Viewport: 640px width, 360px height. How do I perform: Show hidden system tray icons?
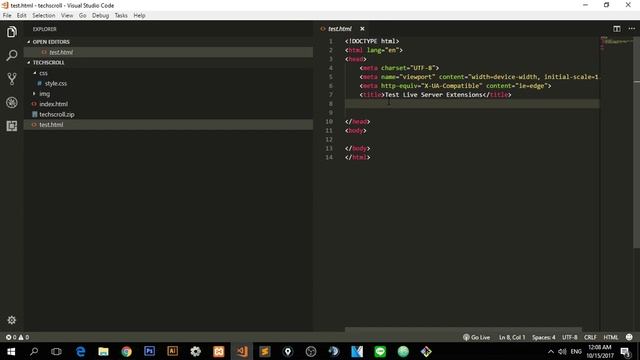551,351
